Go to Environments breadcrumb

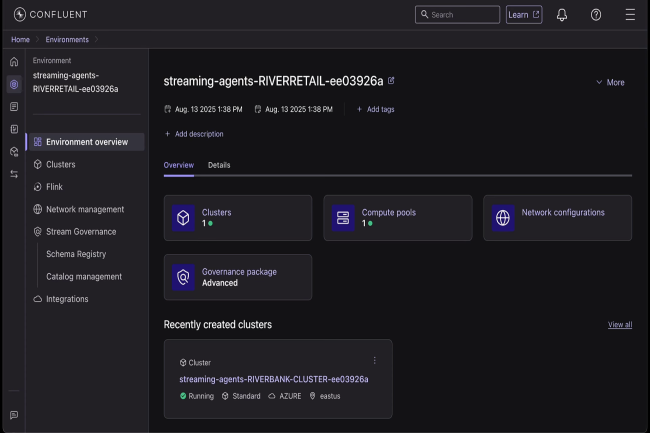[x=67, y=39]
